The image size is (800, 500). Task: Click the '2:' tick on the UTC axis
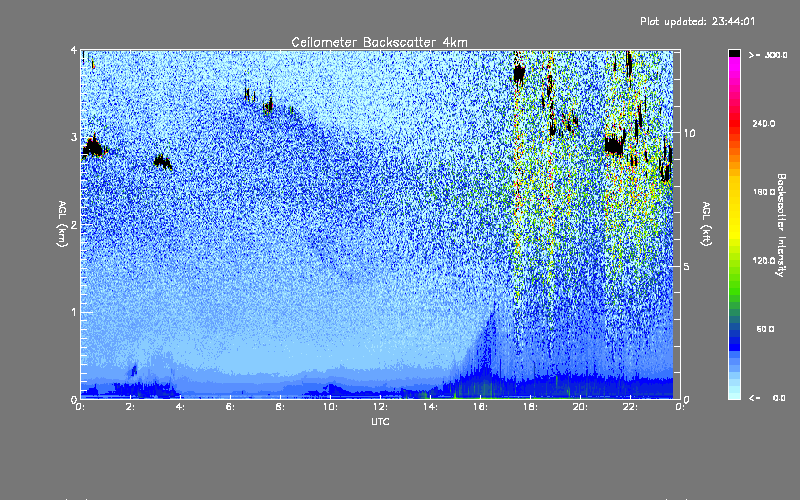point(131,407)
